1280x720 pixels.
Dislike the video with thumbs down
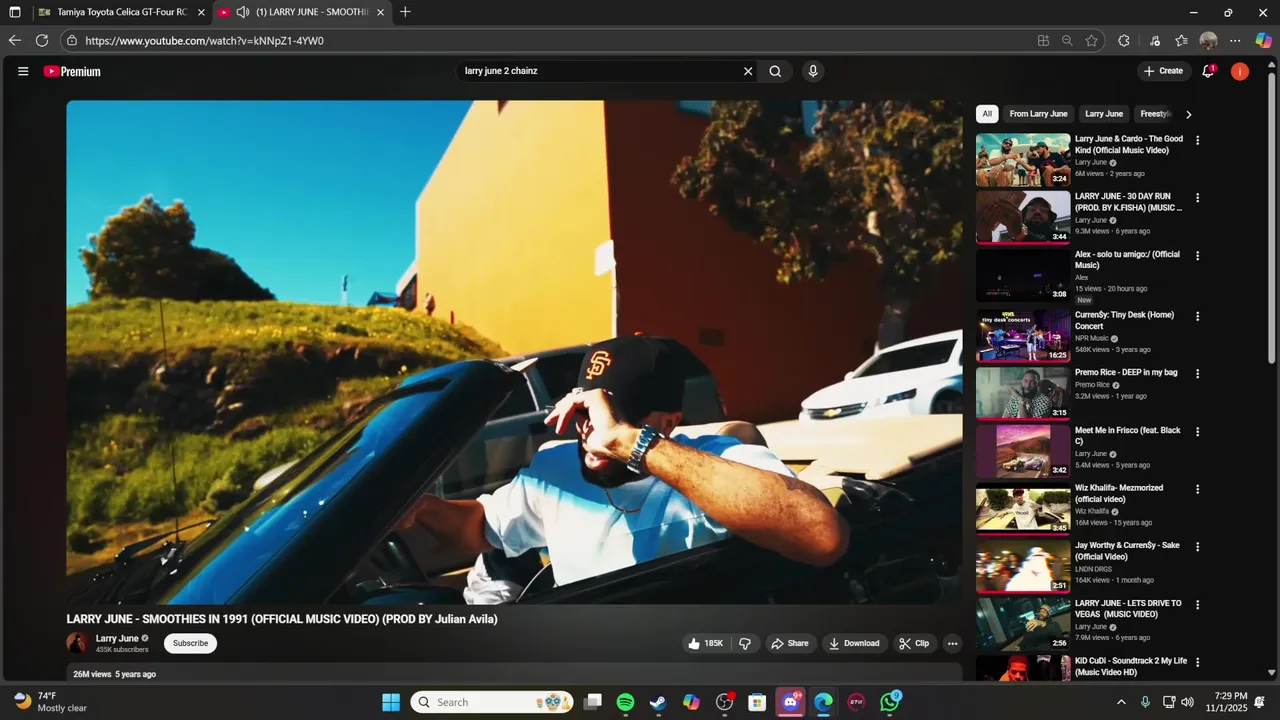(745, 643)
